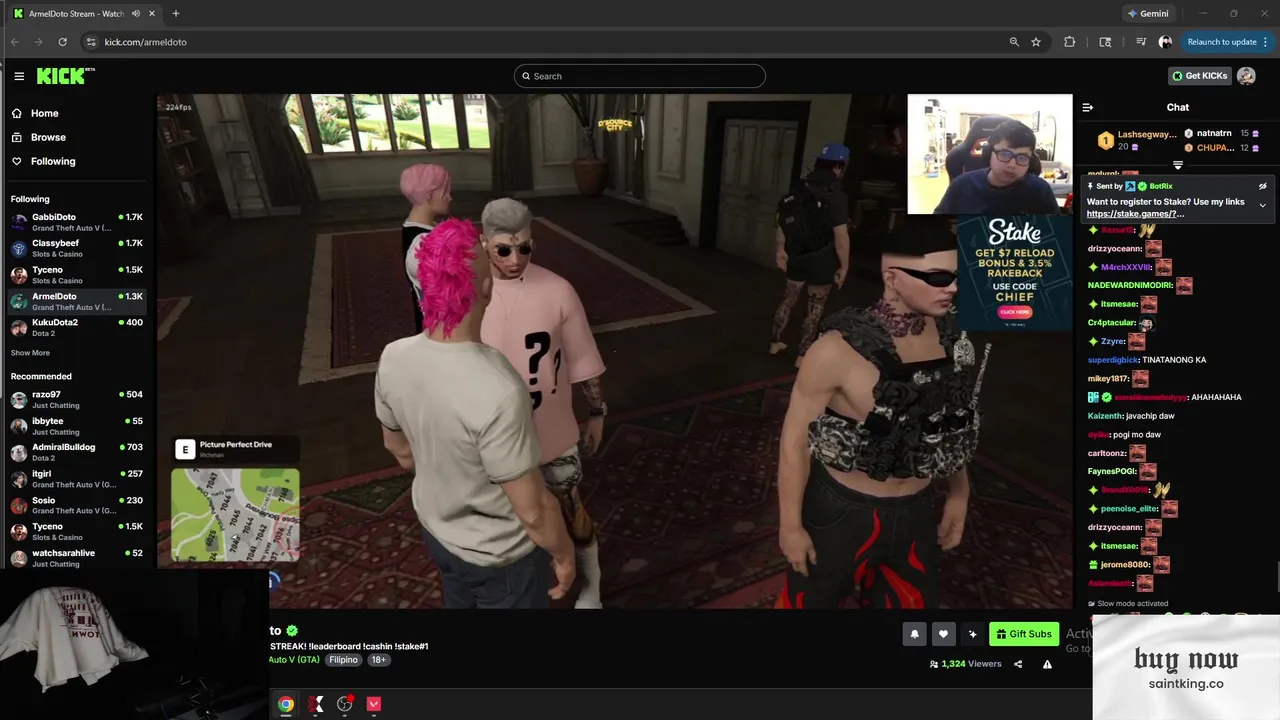Focus the Kick search box
Viewport: 1280px width, 720px height.
[640, 76]
